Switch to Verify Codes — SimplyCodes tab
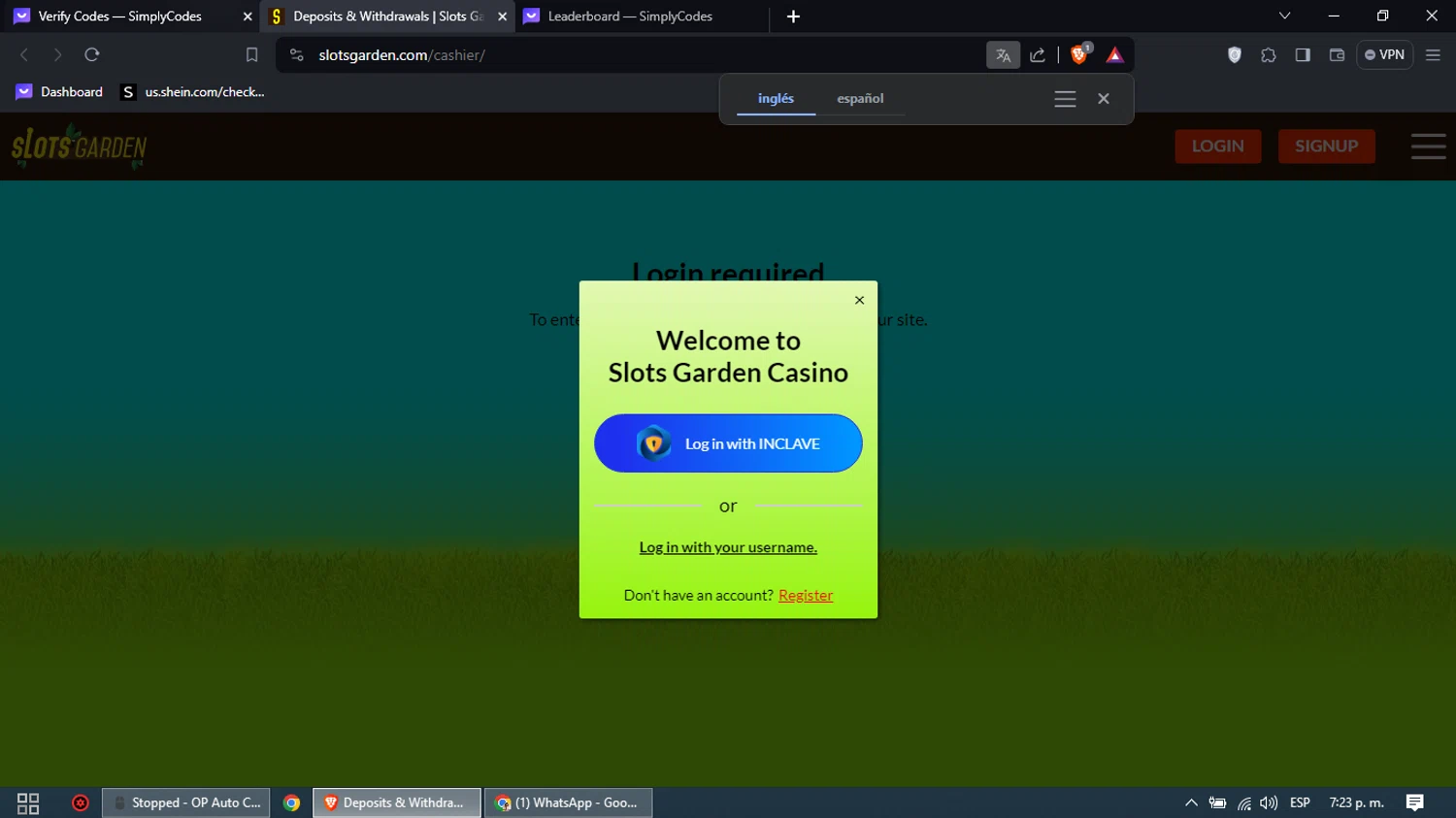Screen dimensions: 1456x818 pos(120,16)
